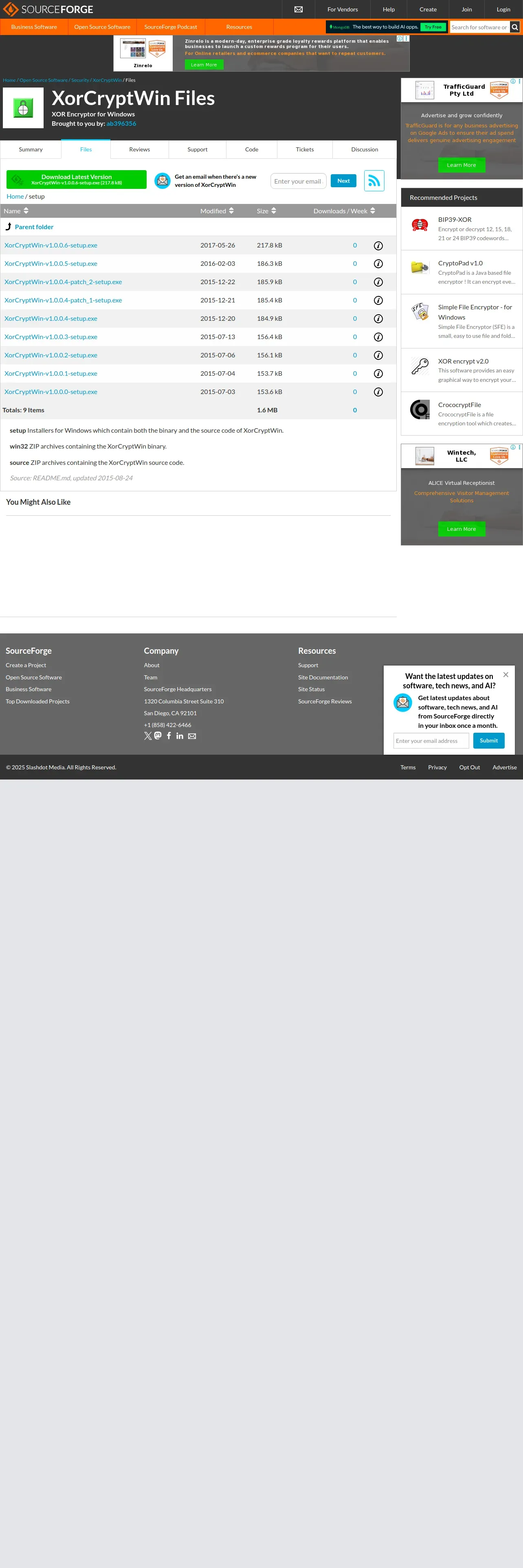The image size is (523, 1568).
Task: Open For Vendors in the top bar
Action: coord(343,9)
